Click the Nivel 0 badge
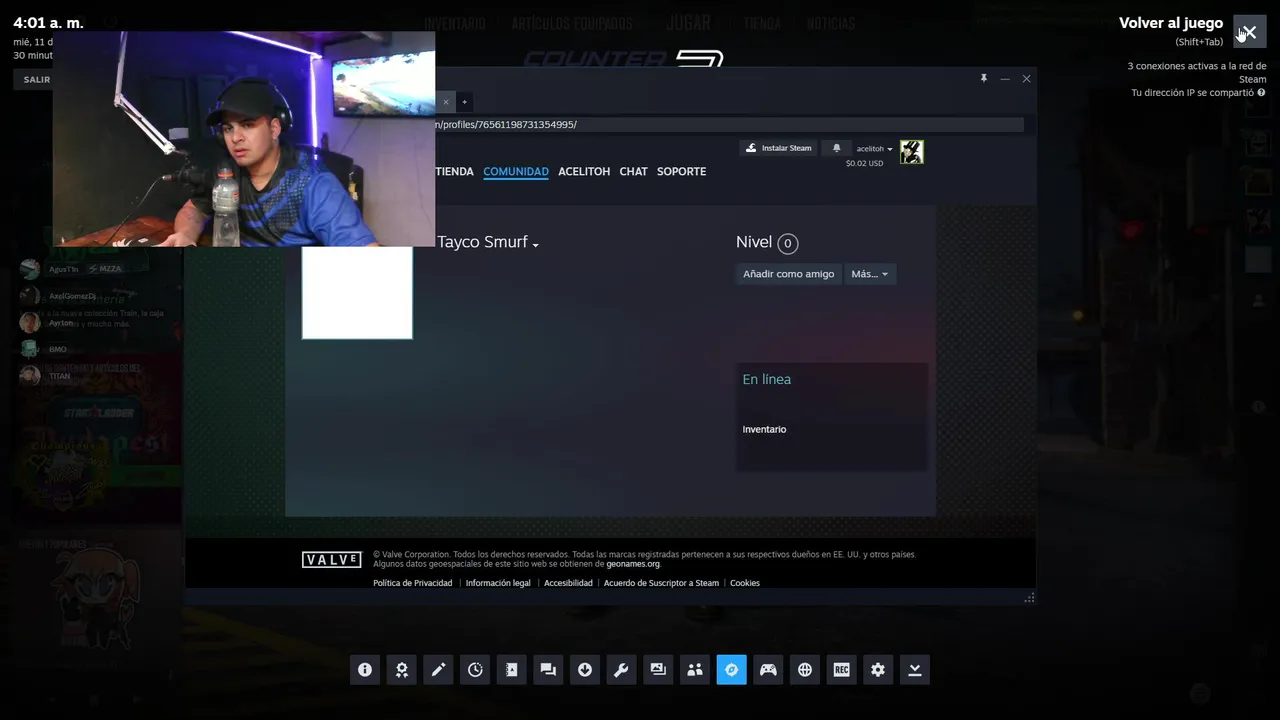The height and width of the screenshot is (720, 1280). tap(787, 243)
